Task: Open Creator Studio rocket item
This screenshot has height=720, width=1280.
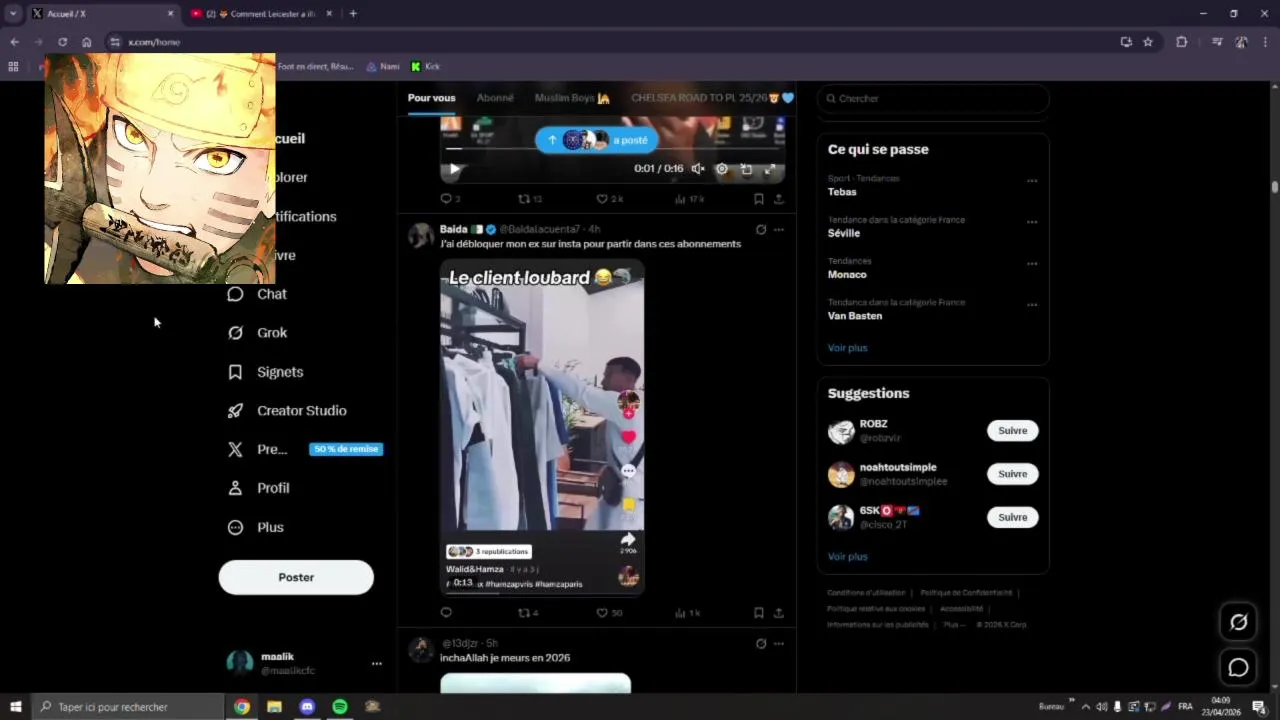Action: click(287, 411)
